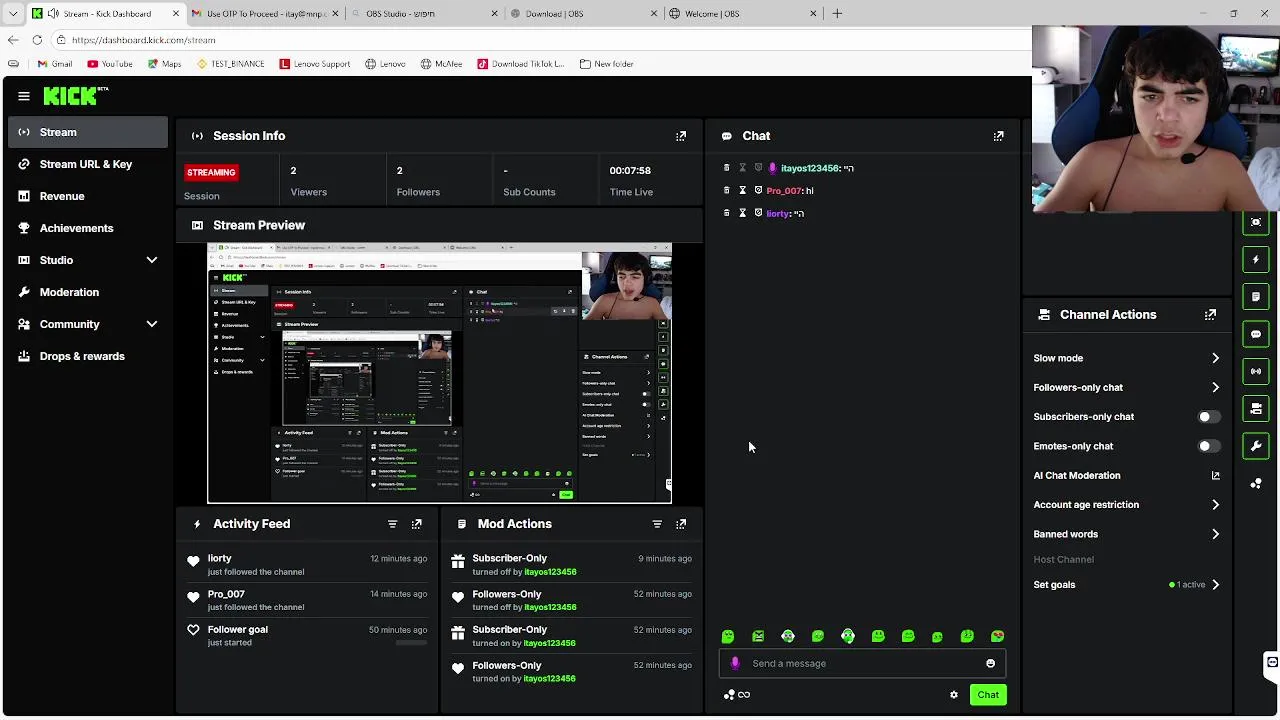Toggle Subscribers-only chat switch

(x=1208, y=417)
